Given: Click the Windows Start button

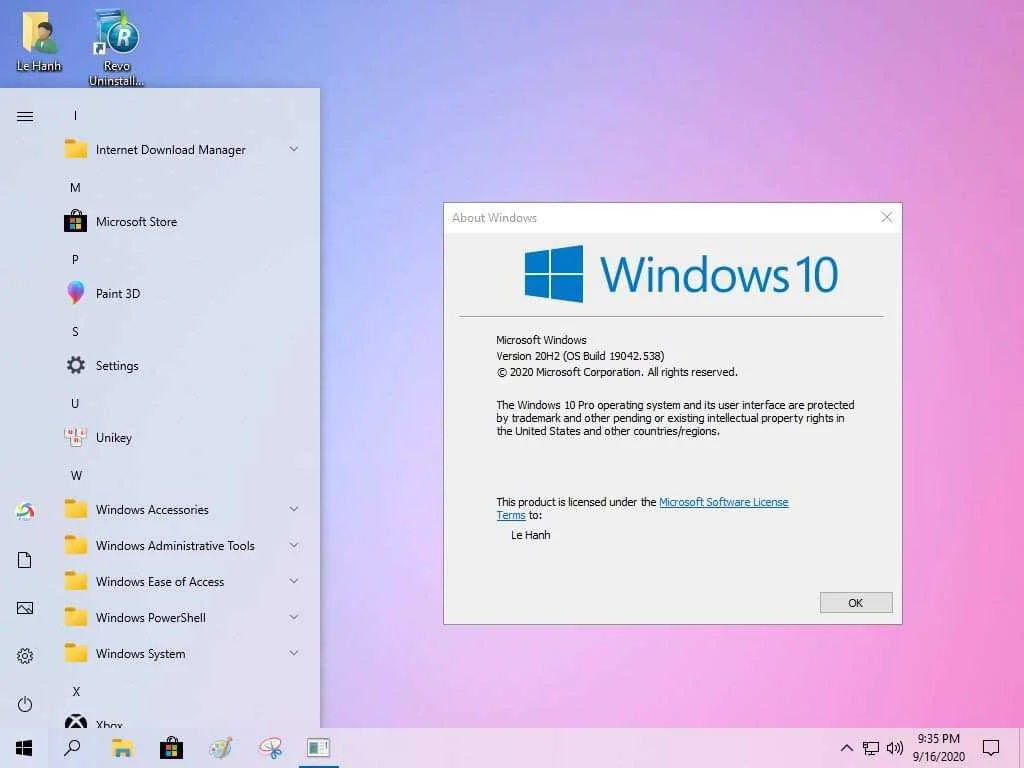Looking at the screenshot, I should point(24,748).
